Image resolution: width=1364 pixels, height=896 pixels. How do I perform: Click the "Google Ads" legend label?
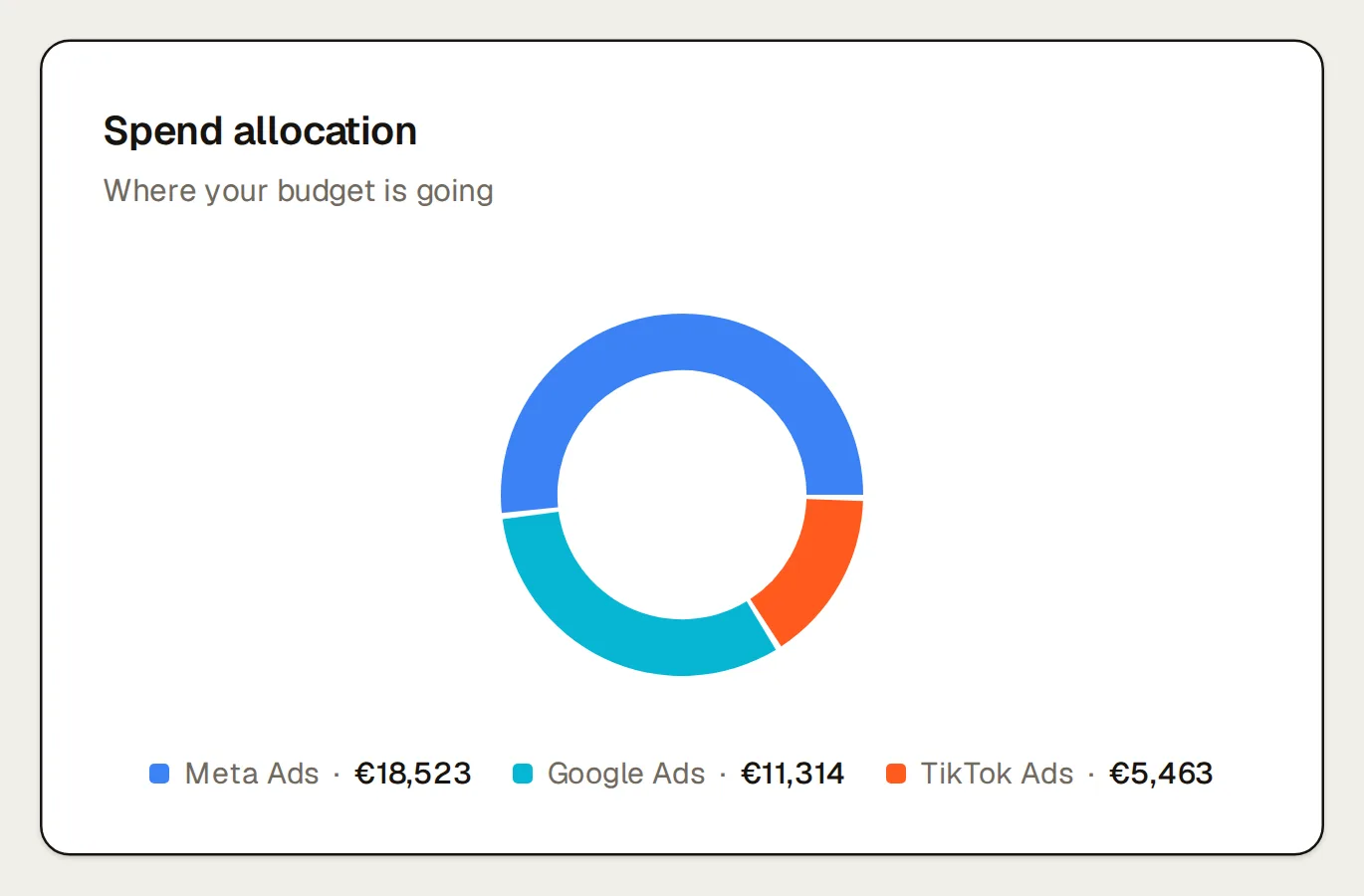(x=626, y=774)
